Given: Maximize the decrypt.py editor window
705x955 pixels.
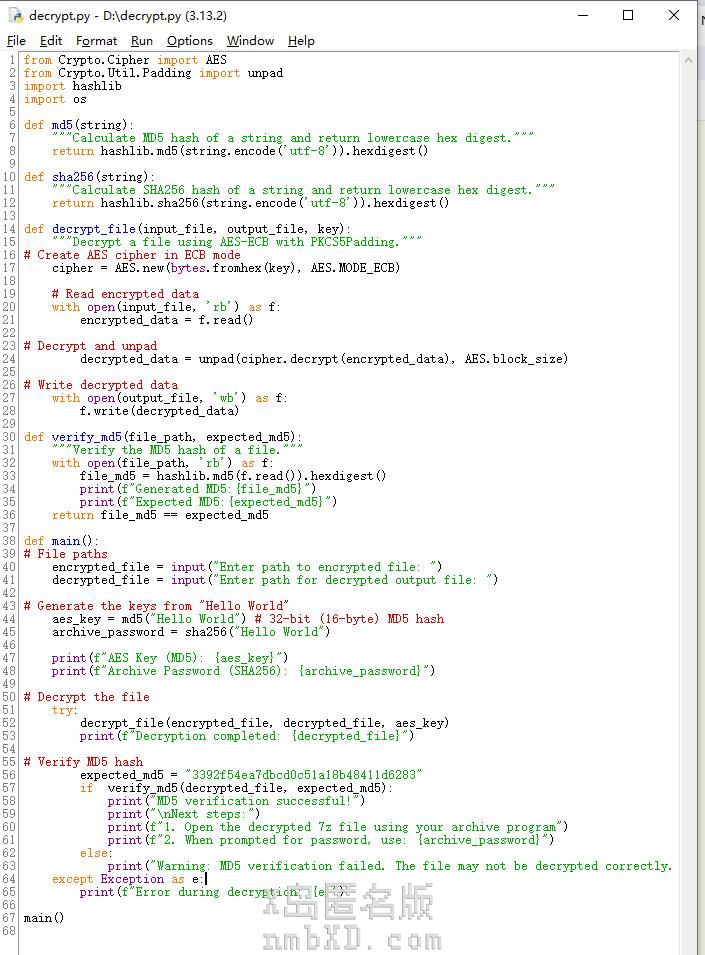Looking at the screenshot, I should [x=628, y=16].
